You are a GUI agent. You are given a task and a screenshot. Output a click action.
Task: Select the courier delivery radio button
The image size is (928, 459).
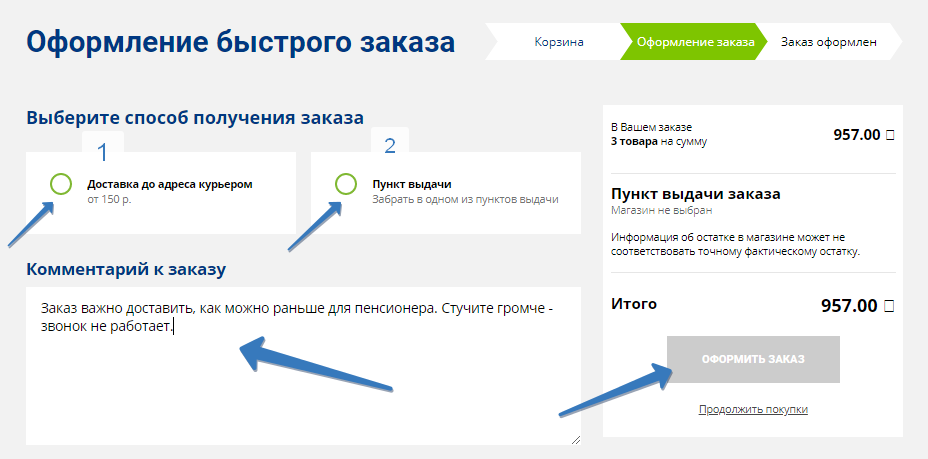click(x=61, y=183)
